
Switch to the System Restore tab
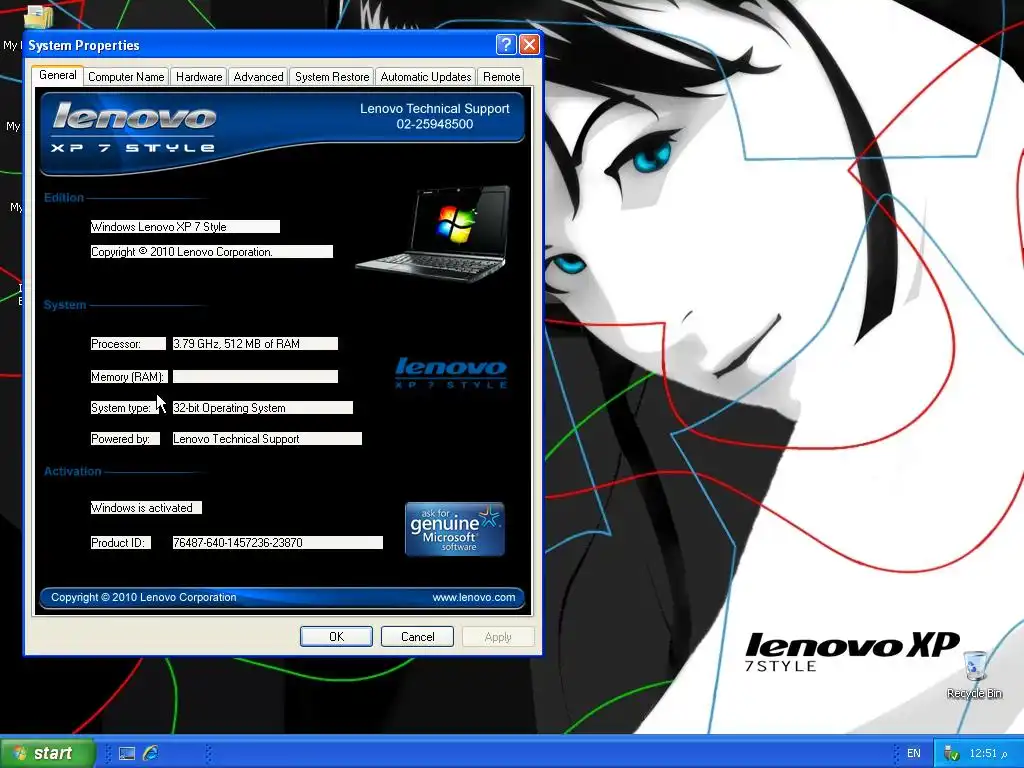(332, 77)
